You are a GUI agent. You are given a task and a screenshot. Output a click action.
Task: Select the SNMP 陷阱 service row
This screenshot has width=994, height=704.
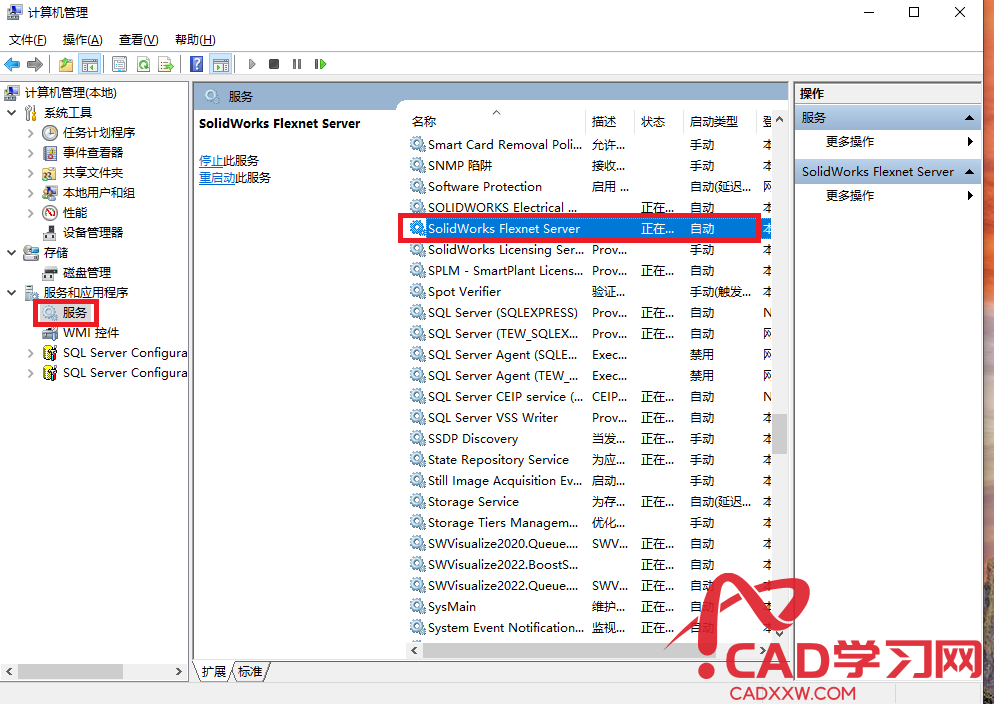click(590, 165)
